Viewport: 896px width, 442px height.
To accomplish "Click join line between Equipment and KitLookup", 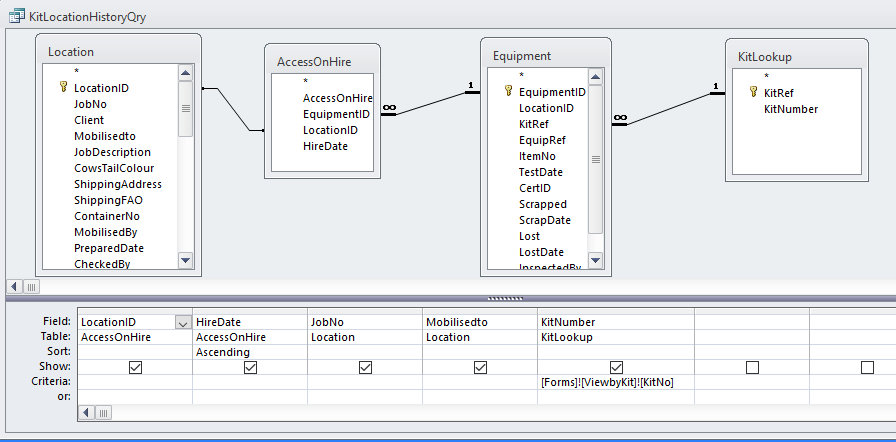I will [669, 109].
